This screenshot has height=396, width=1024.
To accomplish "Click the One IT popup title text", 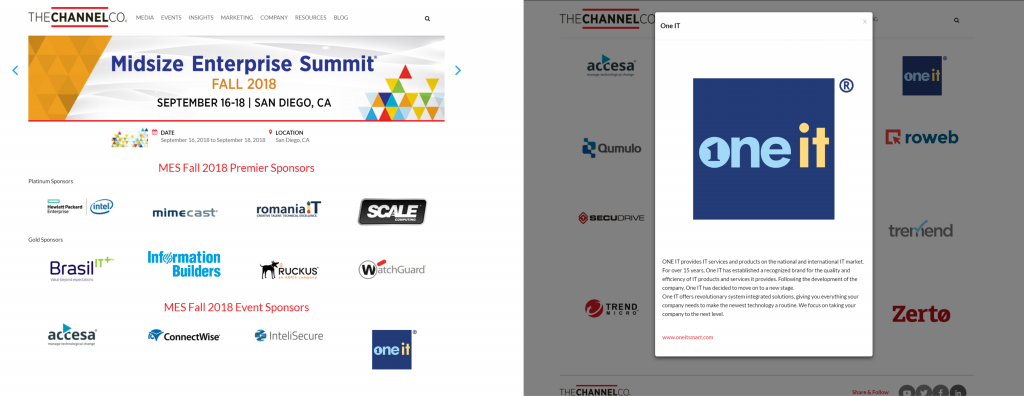I will [671, 26].
